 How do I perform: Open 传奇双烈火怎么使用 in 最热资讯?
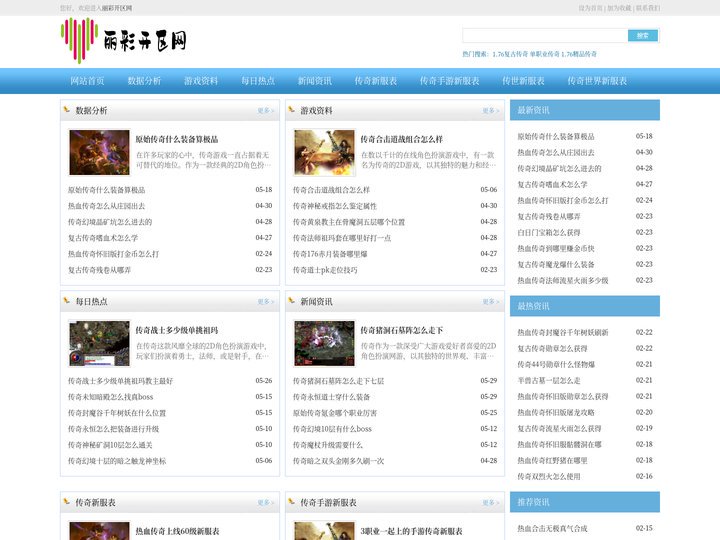pos(549,477)
